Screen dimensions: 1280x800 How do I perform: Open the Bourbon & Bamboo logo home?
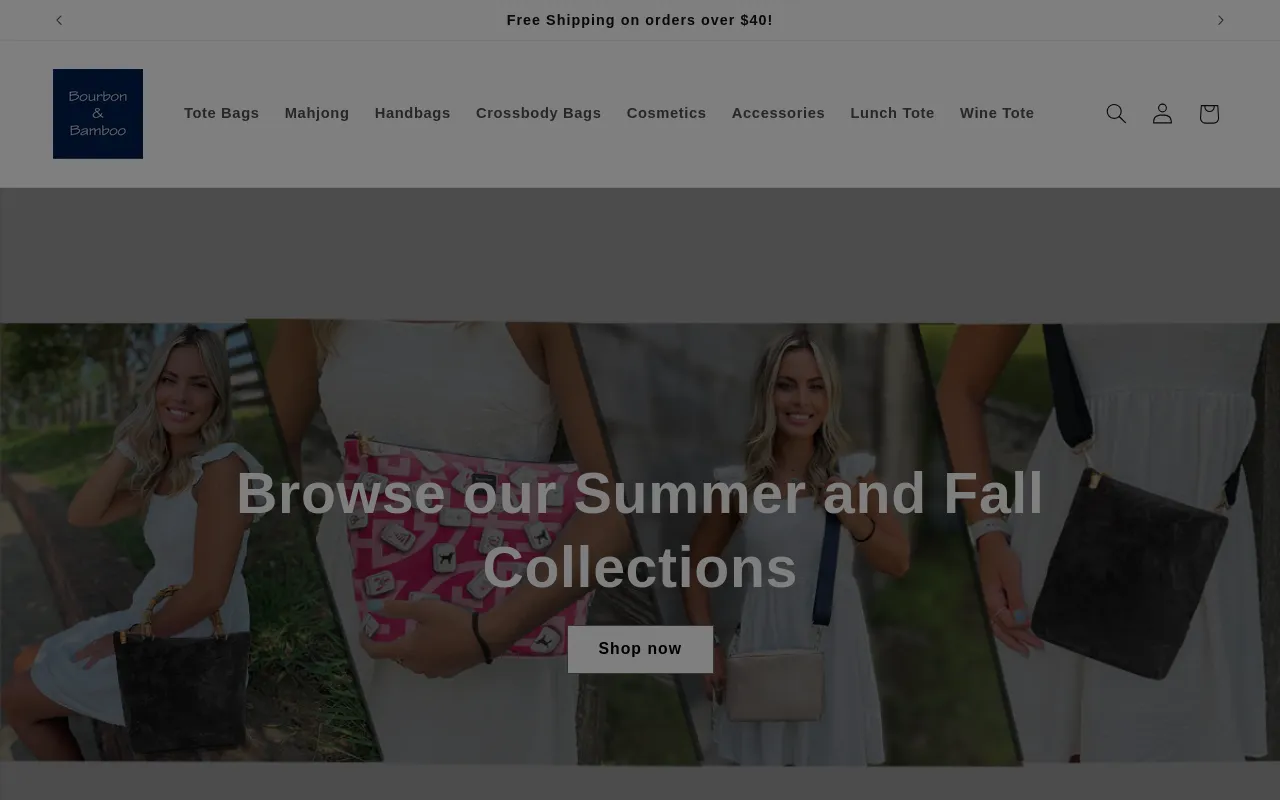point(98,114)
